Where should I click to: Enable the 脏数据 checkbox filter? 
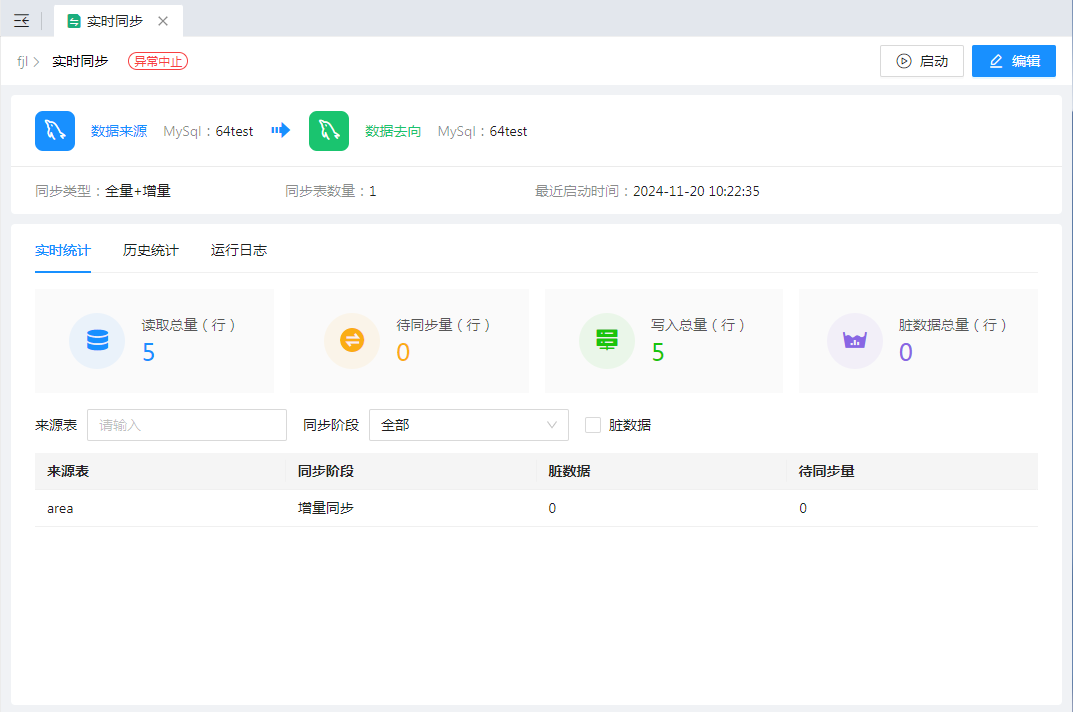click(593, 425)
